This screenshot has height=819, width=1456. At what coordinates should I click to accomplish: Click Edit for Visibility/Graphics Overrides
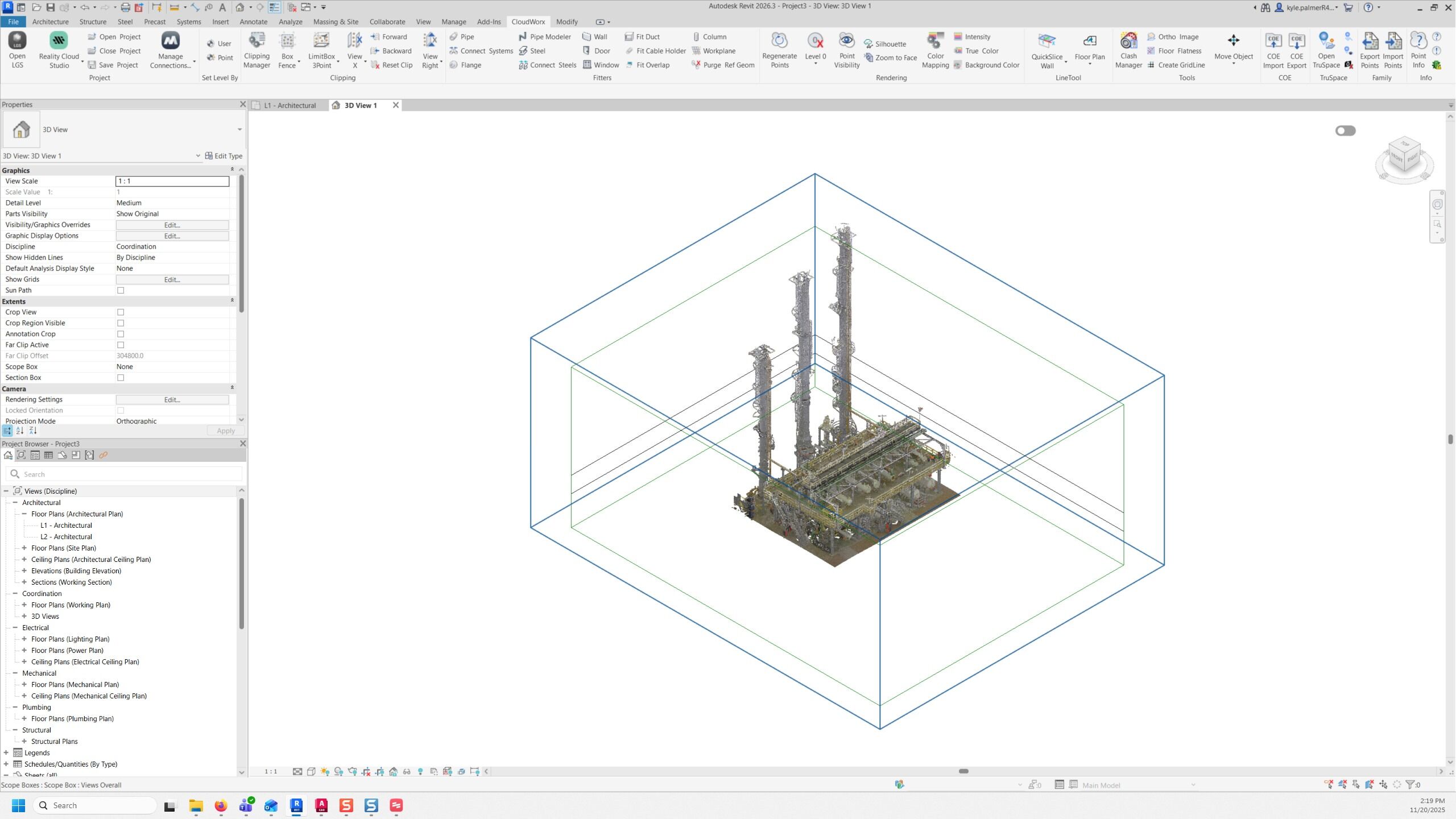pos(172,225)
